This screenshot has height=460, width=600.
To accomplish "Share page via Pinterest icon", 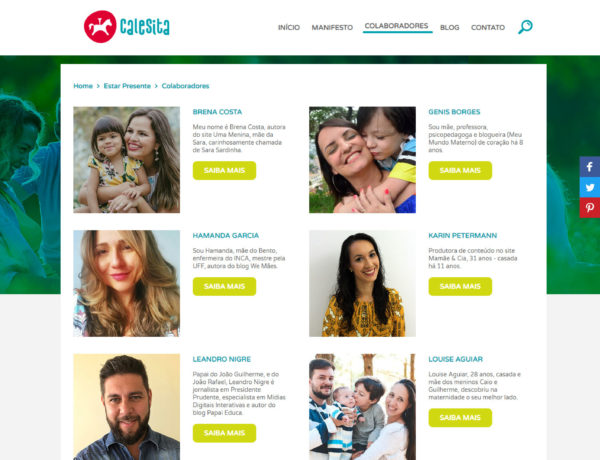I will [590, 207].
